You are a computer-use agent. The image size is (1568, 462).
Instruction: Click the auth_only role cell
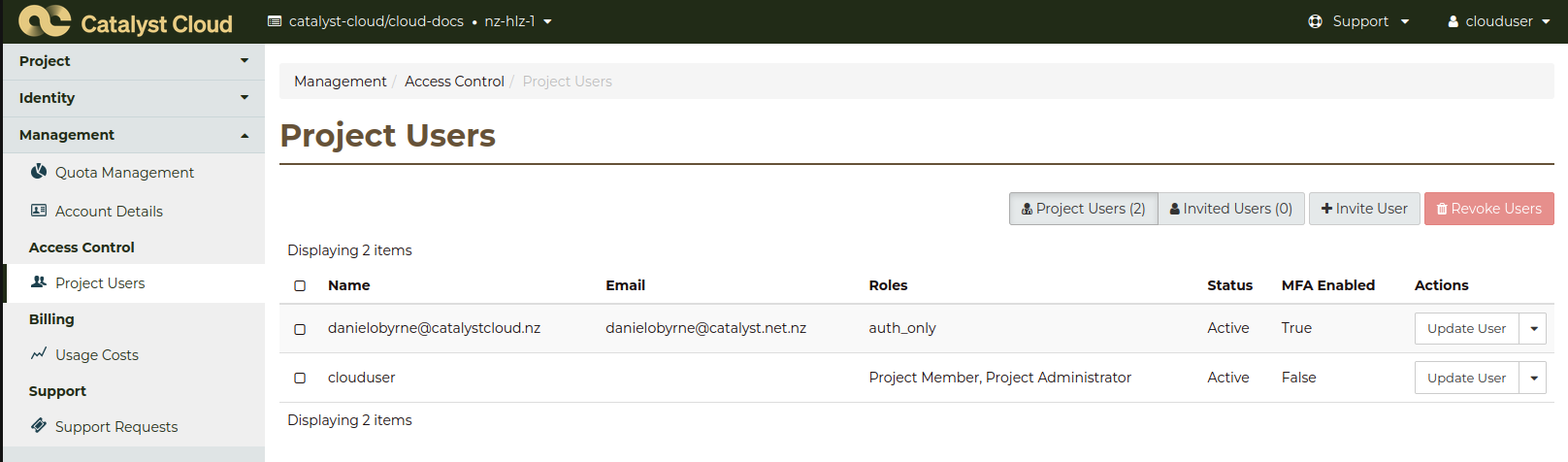coord(902,328)
